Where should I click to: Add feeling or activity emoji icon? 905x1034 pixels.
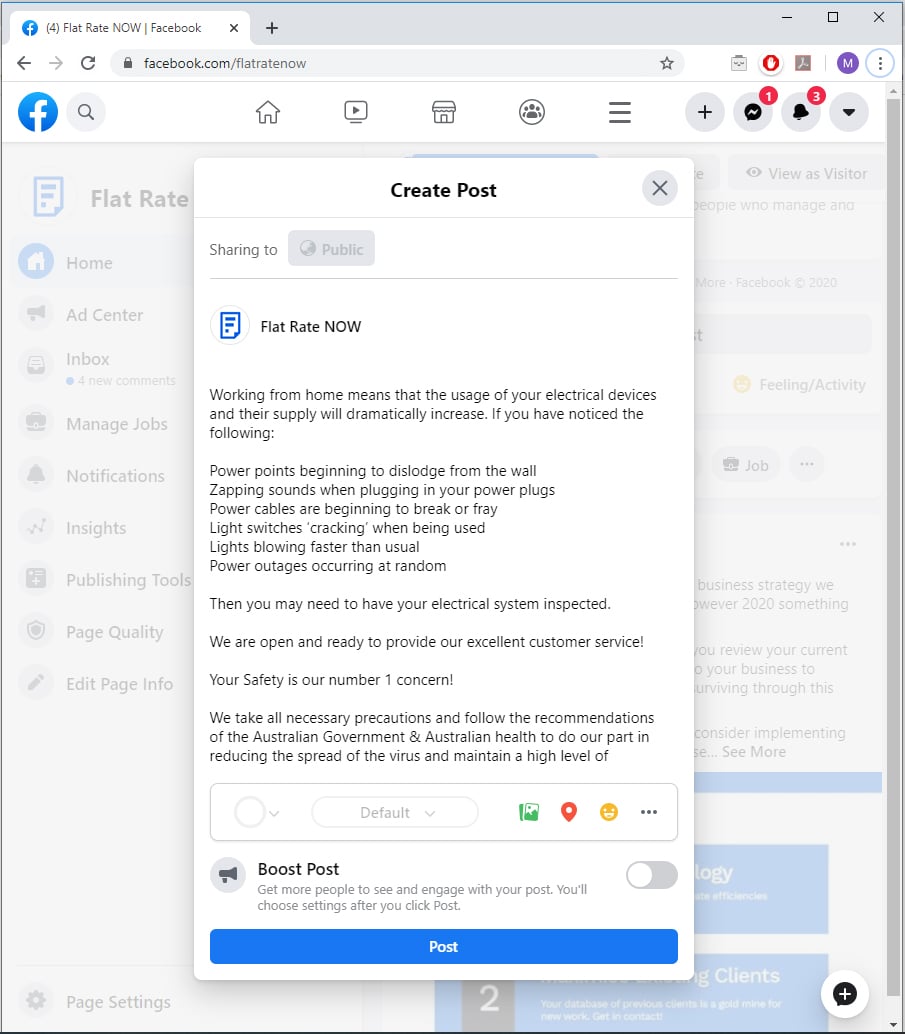pyautogui.click(x=609, y=812)
